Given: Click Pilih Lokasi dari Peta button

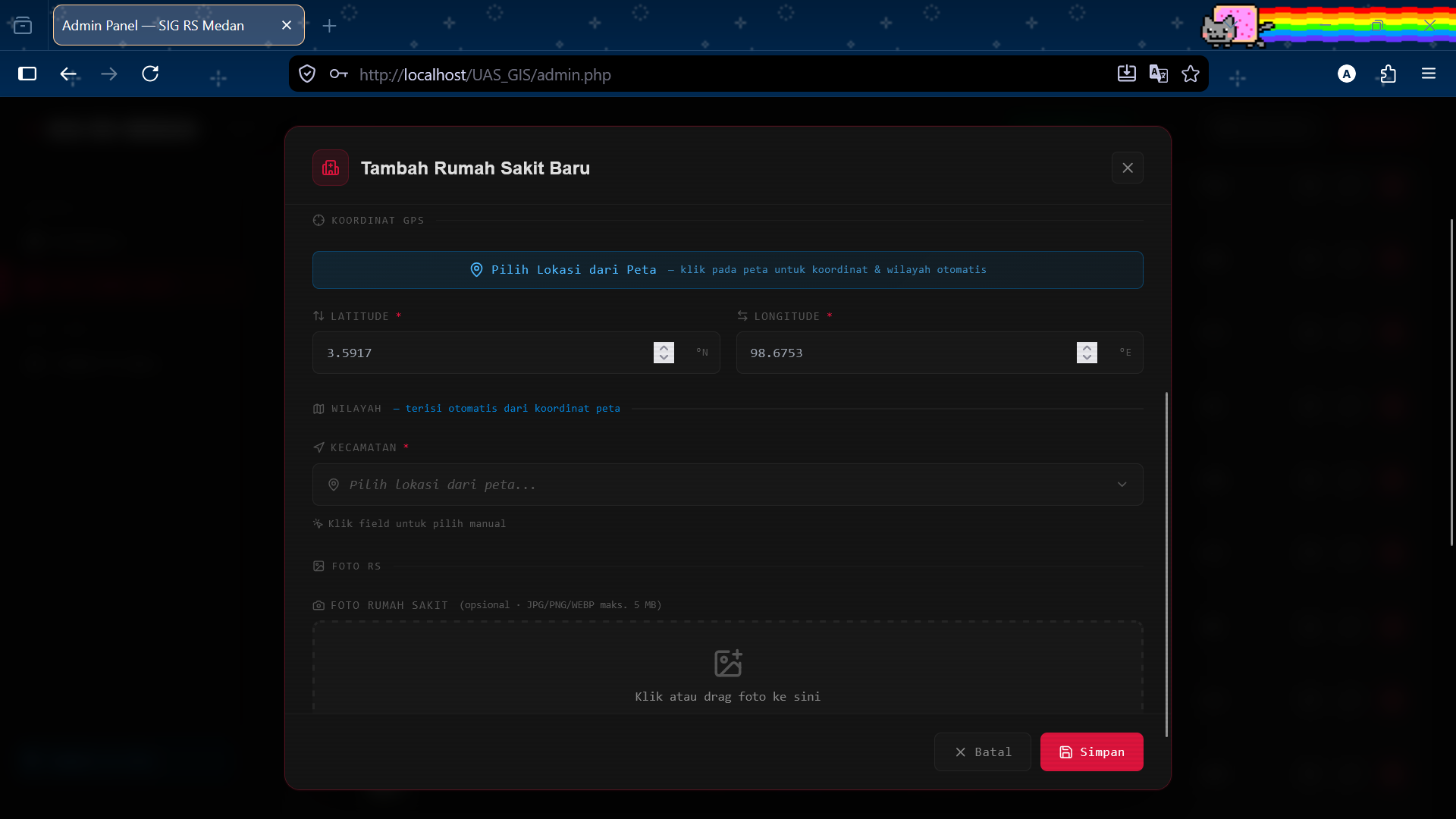Looking at the screenshot, I should [x=727, y=270].
